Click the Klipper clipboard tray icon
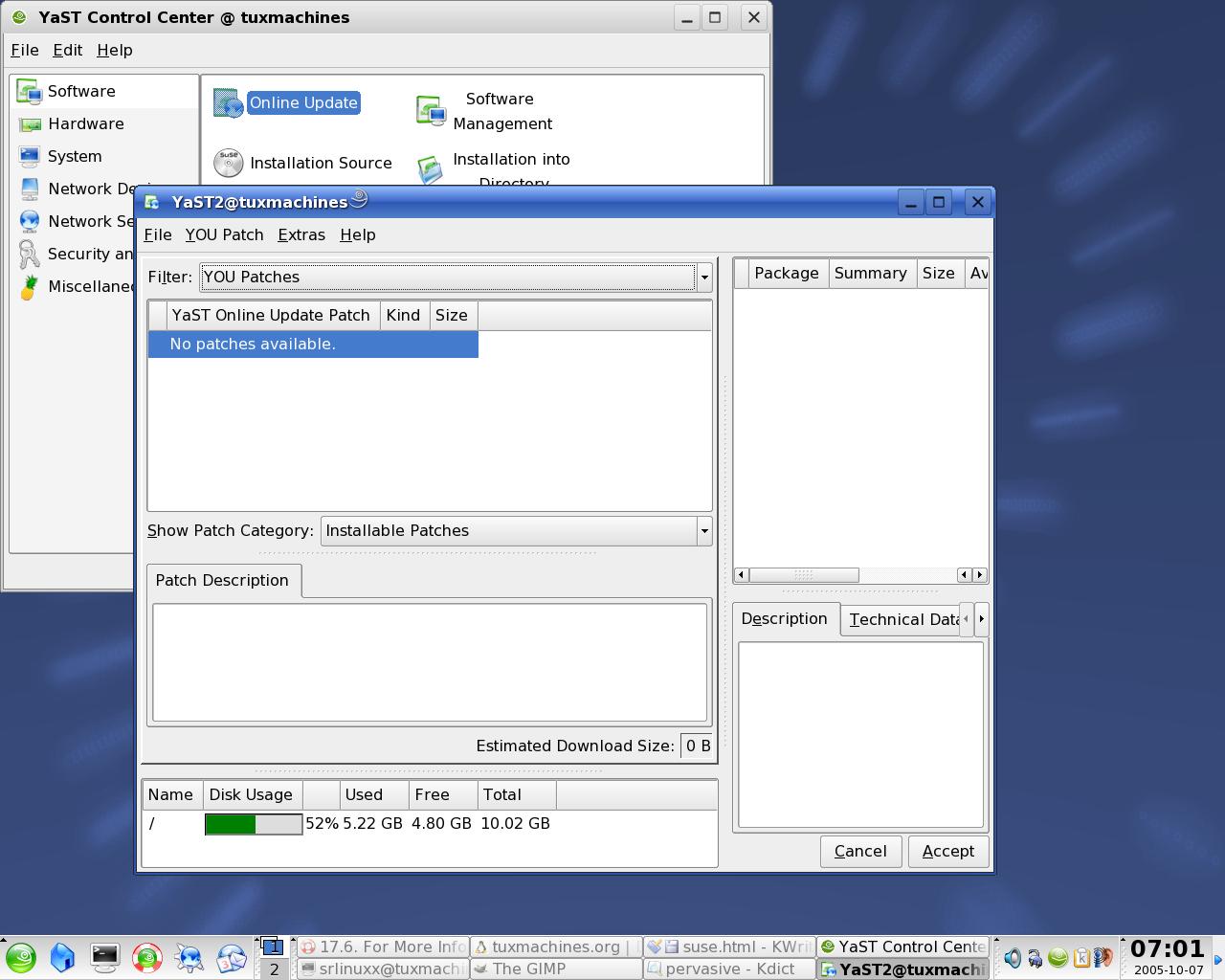 (x=1080, y=957)
